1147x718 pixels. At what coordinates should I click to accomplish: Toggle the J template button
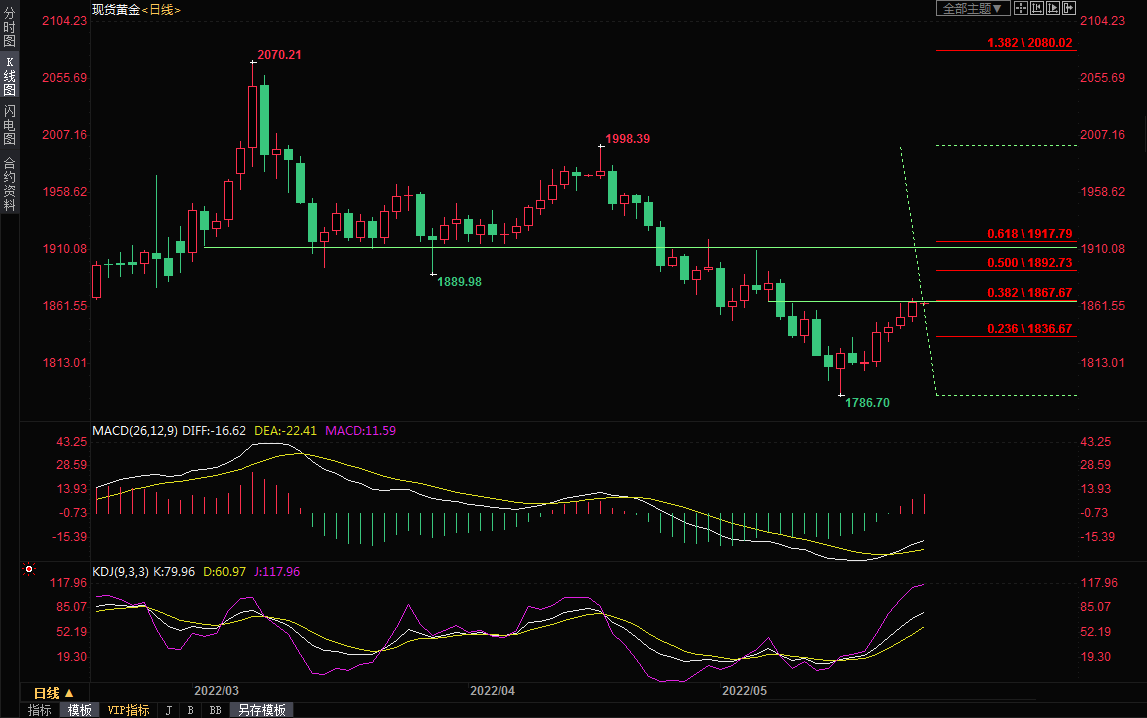click(168, 710)
